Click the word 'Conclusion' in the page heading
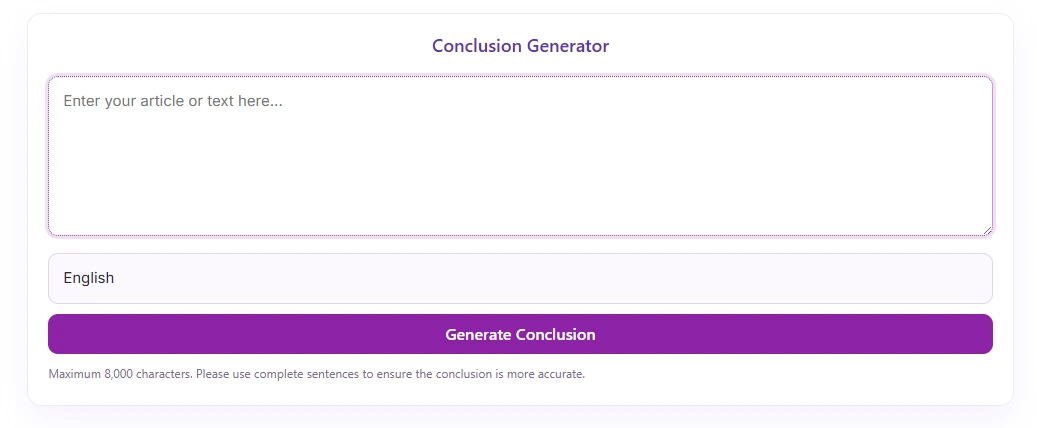1037x428 pixels. (x=477, y=46)
